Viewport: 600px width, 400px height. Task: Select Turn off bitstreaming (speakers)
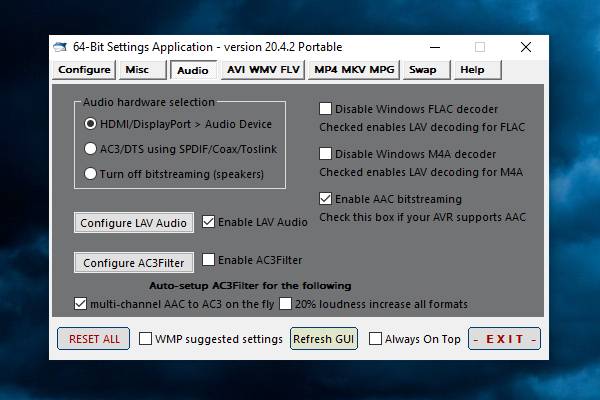pyautogui.click(x=91, y=173)
